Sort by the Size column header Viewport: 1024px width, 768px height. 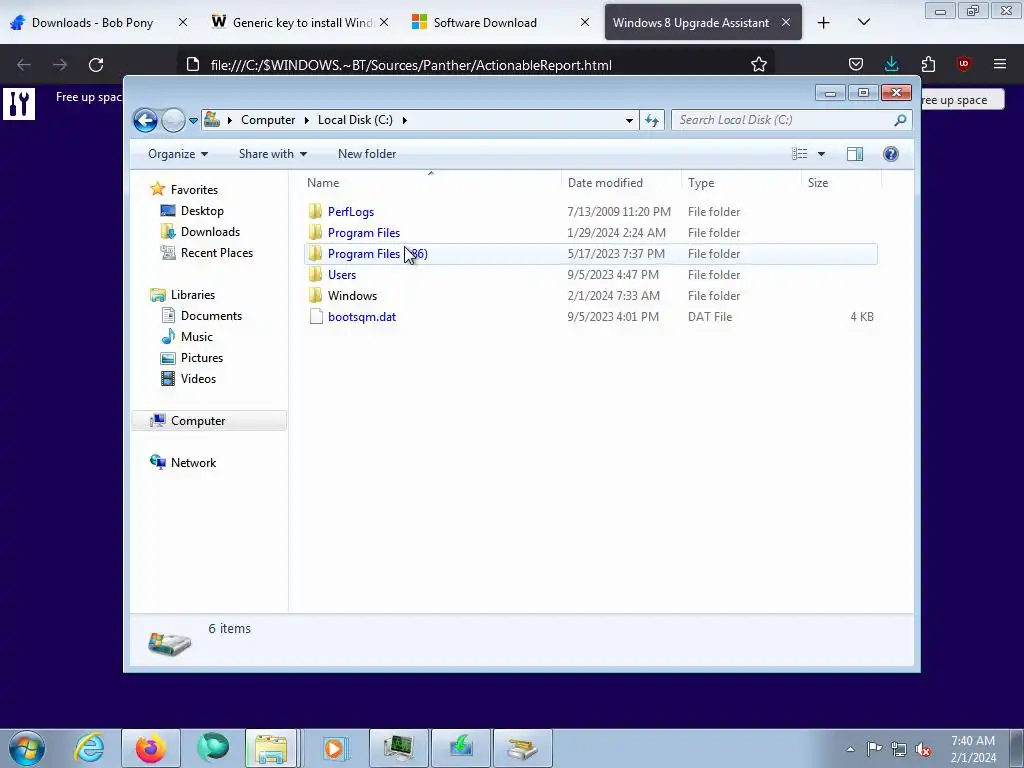tap(840, 183)
